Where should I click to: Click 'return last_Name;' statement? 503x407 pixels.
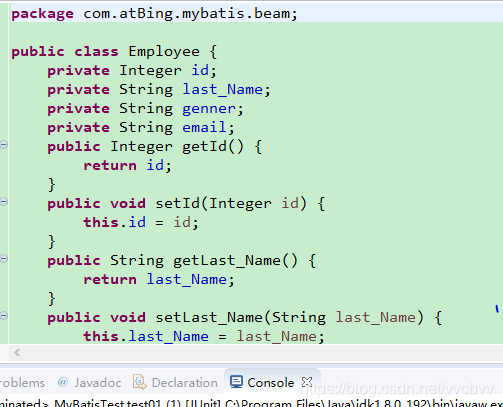(159, 280)
